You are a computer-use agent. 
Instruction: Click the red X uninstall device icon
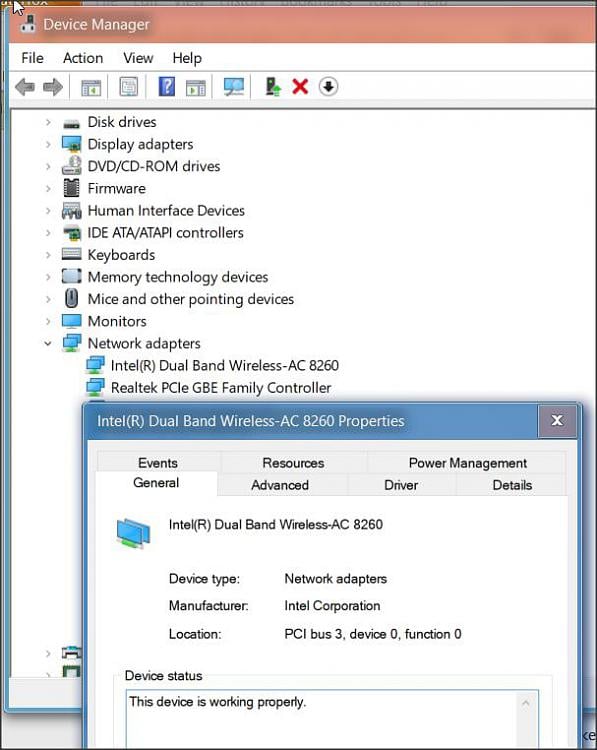300,87
